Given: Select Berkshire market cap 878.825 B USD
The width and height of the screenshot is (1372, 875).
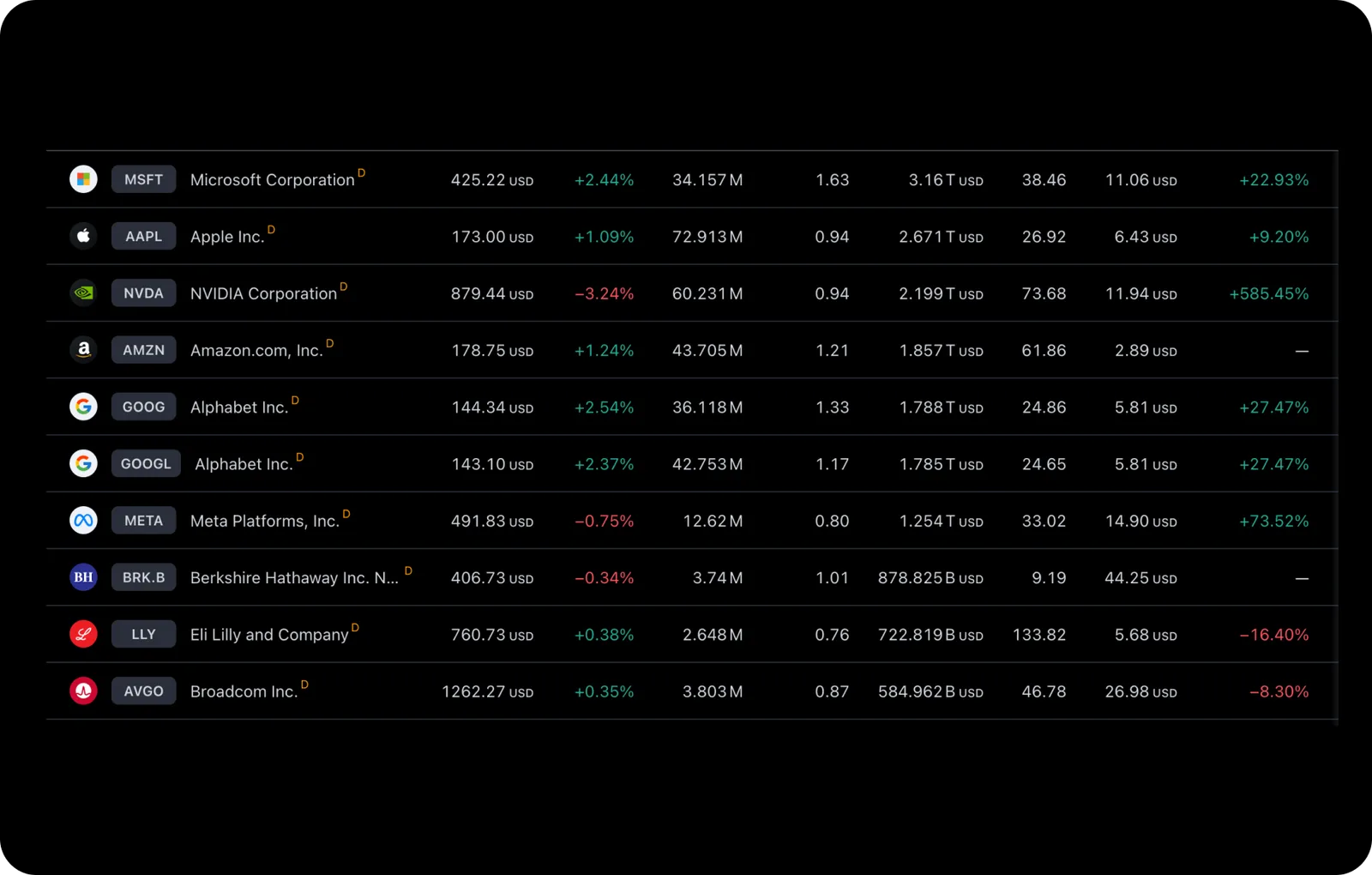Looking at the screenshot, I should 930,578.
